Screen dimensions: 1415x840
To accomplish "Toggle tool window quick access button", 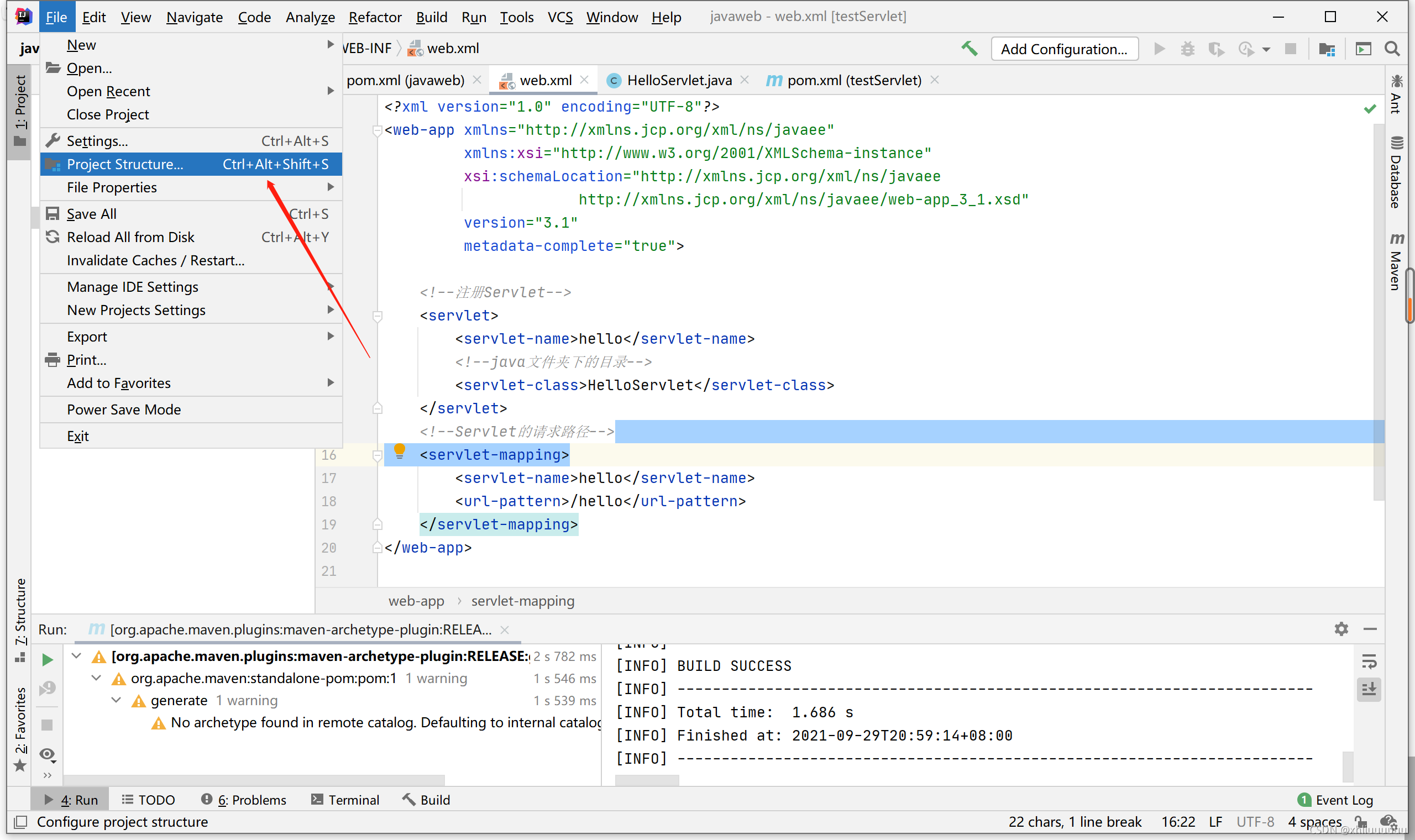I will pos(20,821).
